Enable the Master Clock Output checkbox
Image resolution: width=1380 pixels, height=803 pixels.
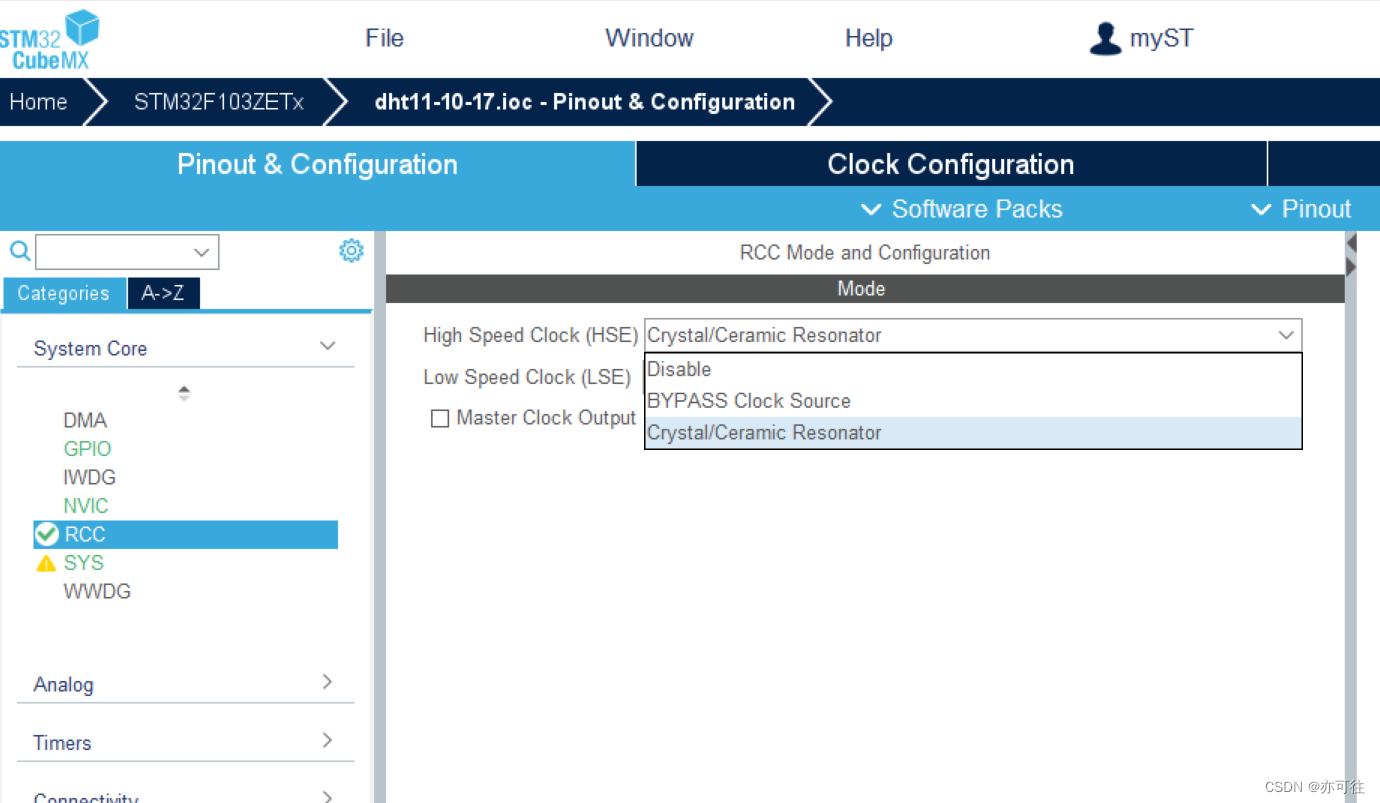(440, 418)
